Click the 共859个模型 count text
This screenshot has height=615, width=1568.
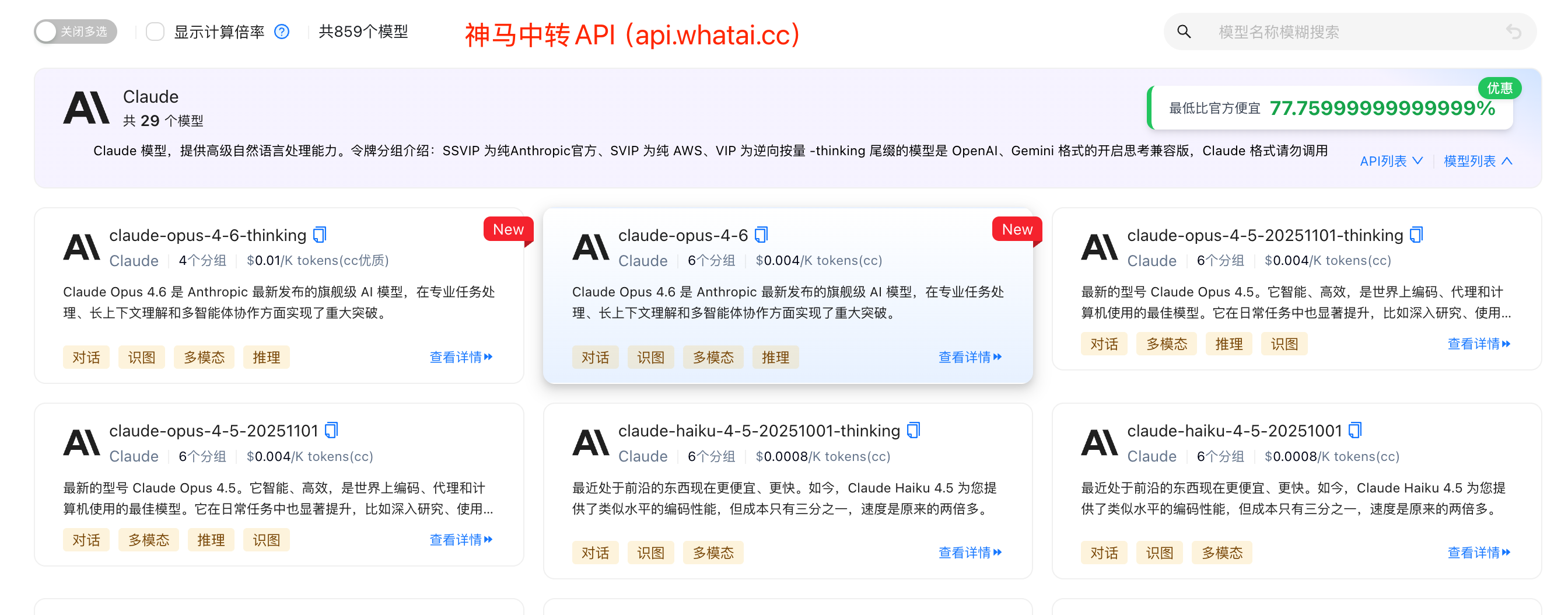tap(363, 32)
